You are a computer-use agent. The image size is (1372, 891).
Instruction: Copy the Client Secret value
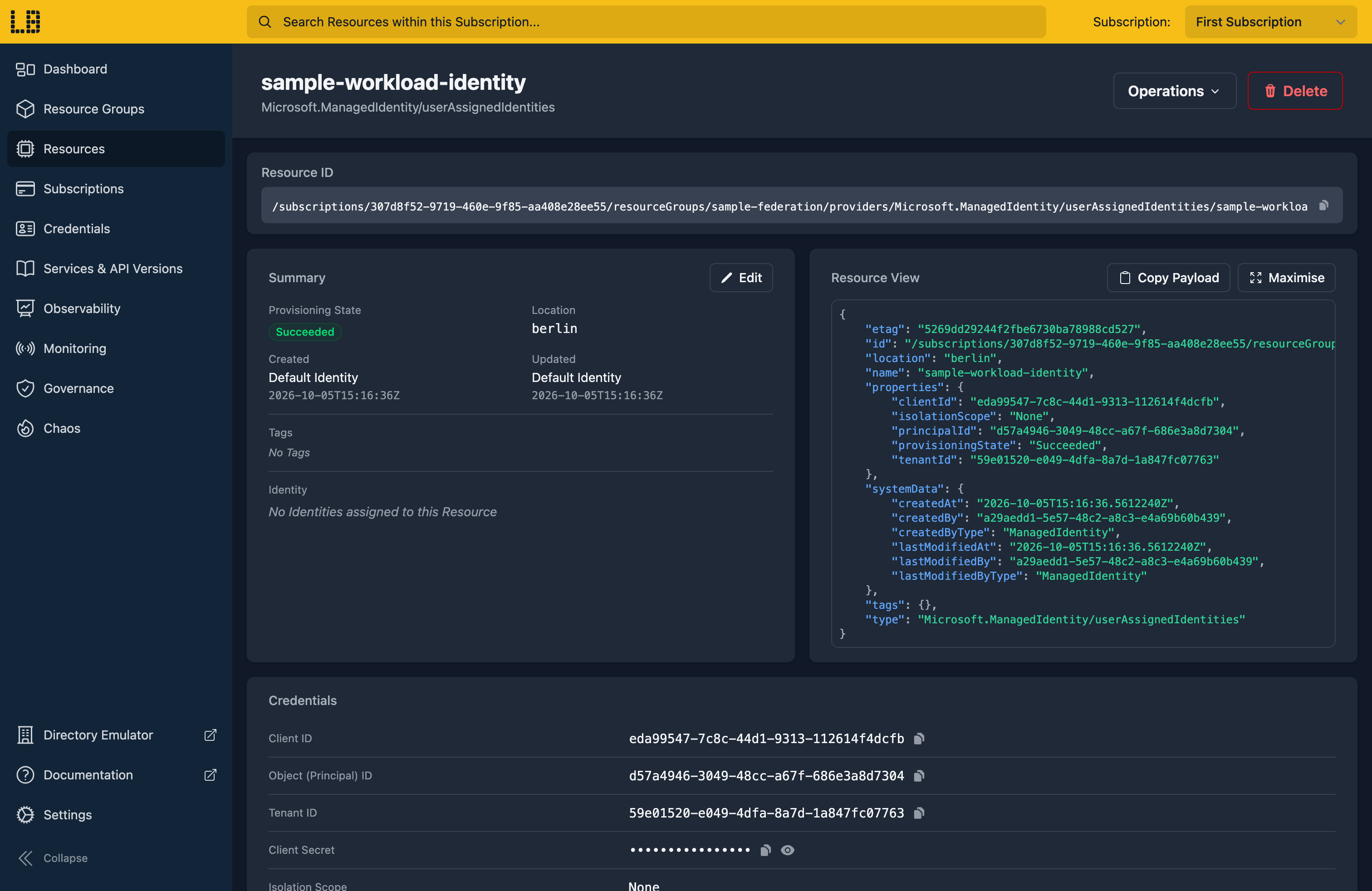point(765,850)
